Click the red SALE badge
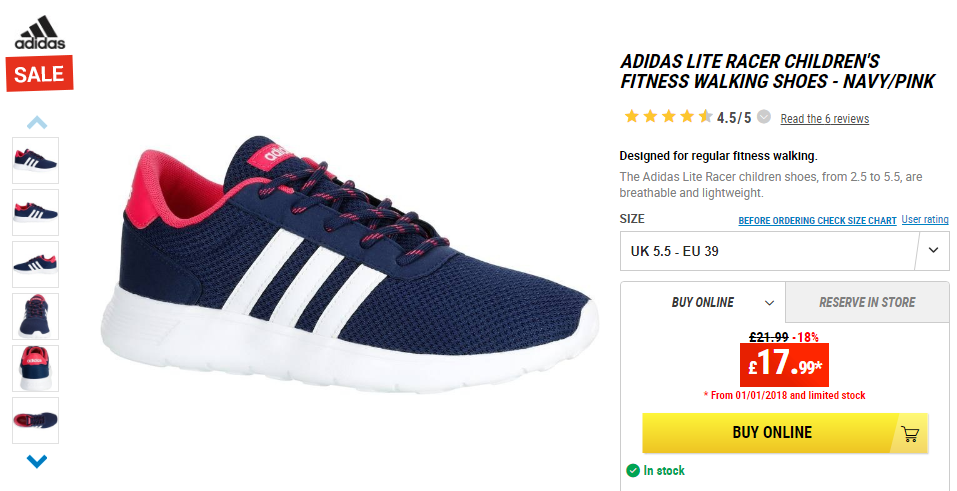The height and width of the screenshot is (491, 957). pyautogui.click(x=40, y=74)
